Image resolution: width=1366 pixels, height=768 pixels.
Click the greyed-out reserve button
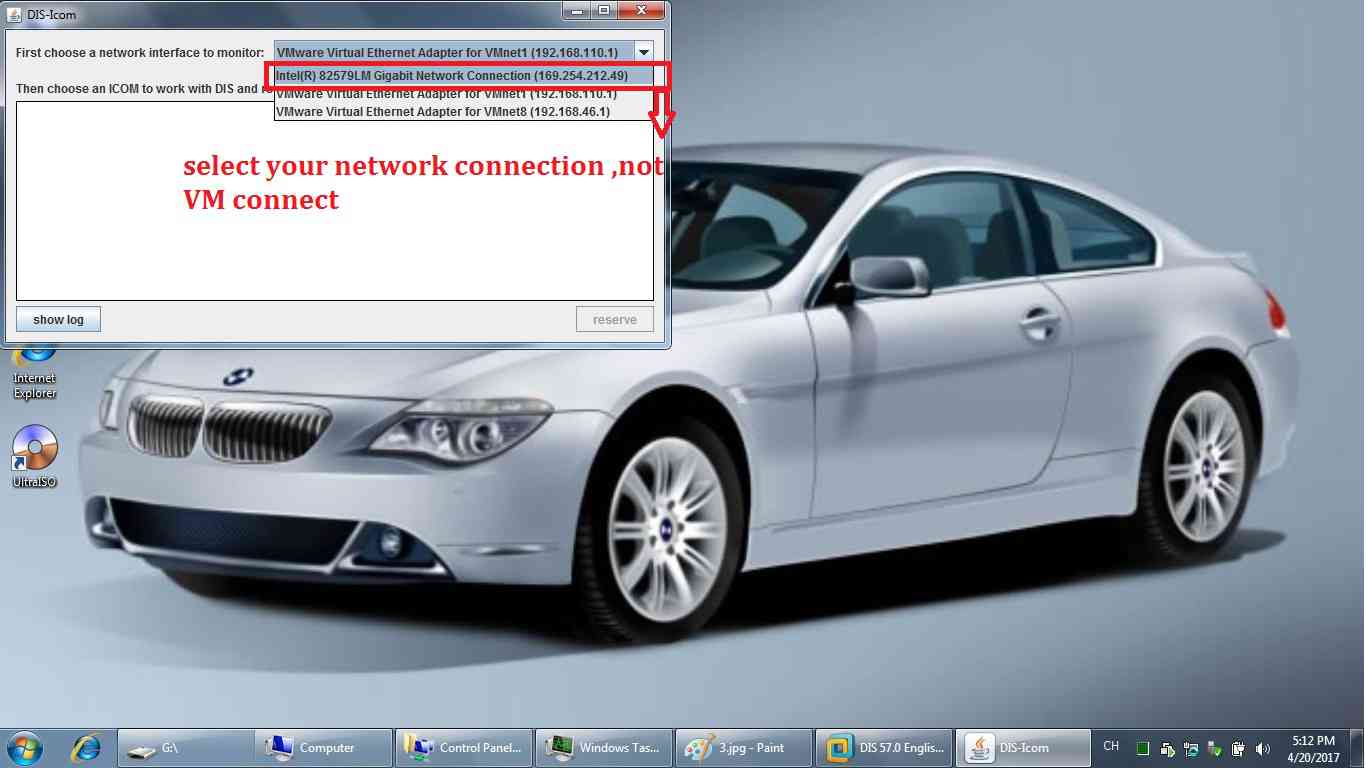pos(614,320)
